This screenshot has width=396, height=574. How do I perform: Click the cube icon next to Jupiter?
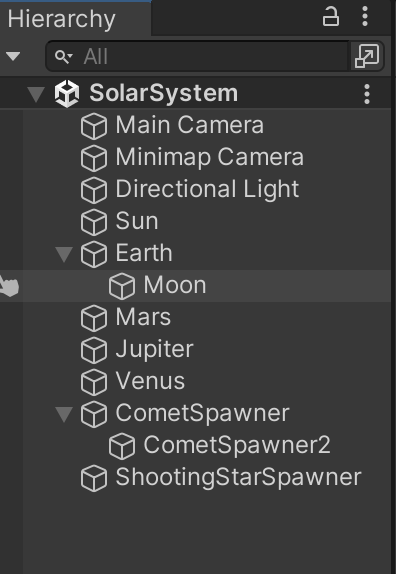94,350
